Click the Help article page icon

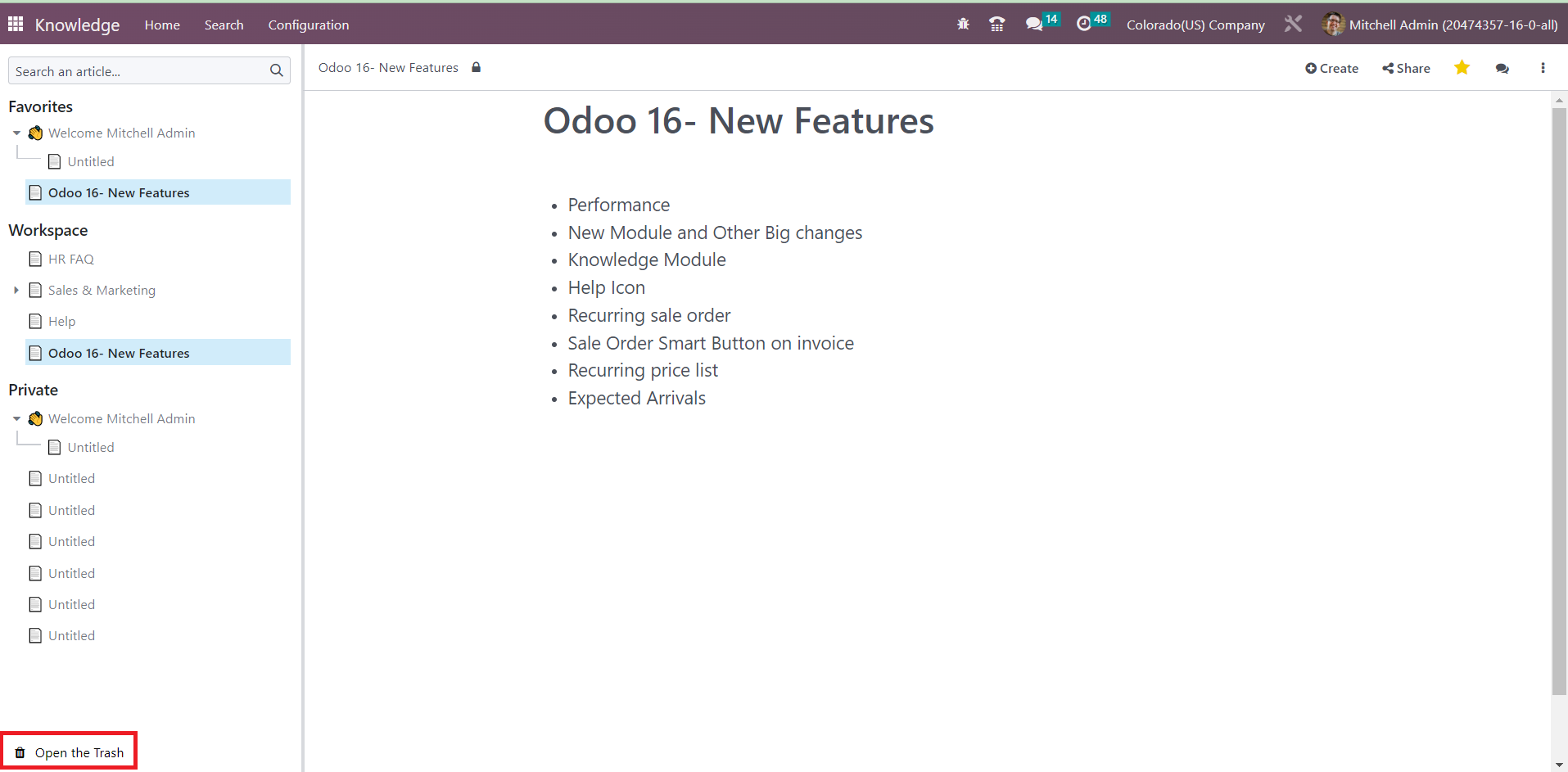click(35, 321)
